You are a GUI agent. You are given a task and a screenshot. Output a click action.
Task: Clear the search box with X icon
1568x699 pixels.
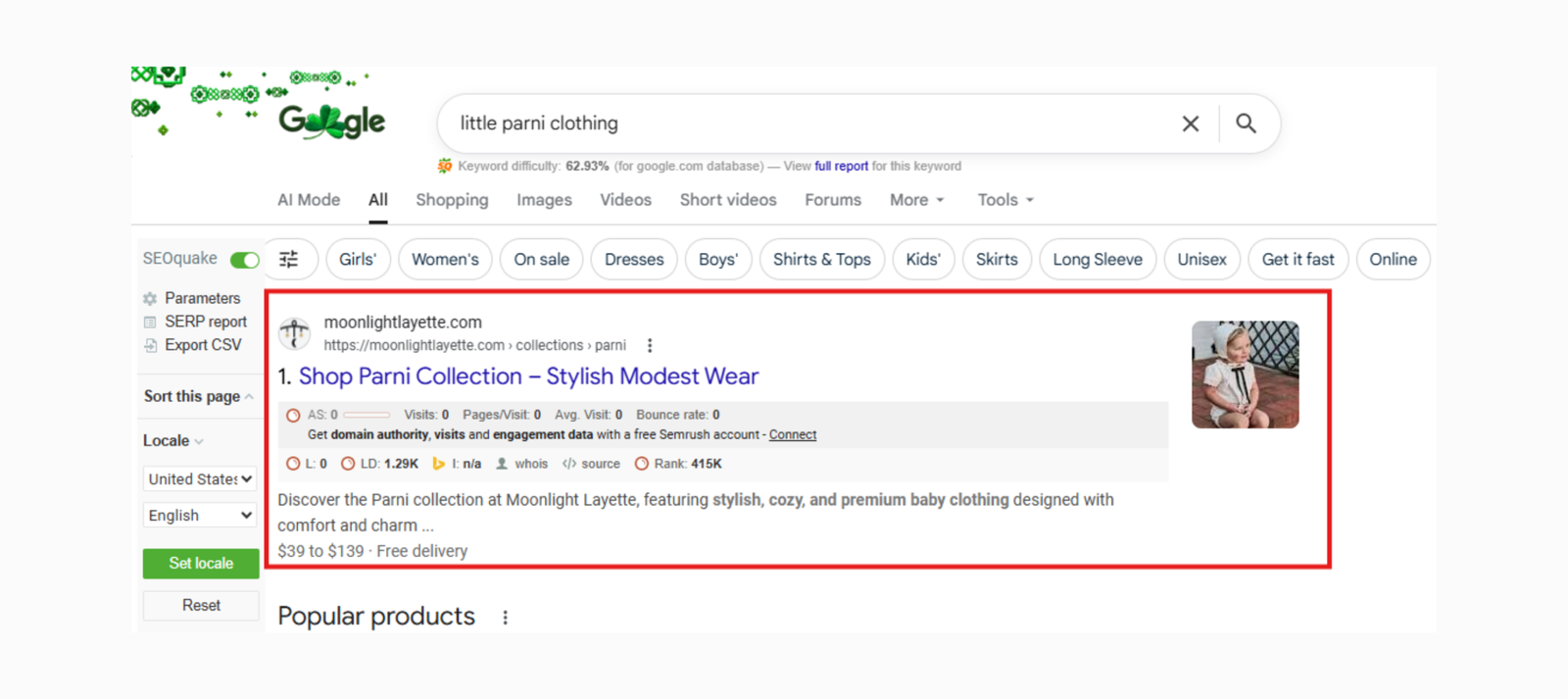tap(1190, 124)
